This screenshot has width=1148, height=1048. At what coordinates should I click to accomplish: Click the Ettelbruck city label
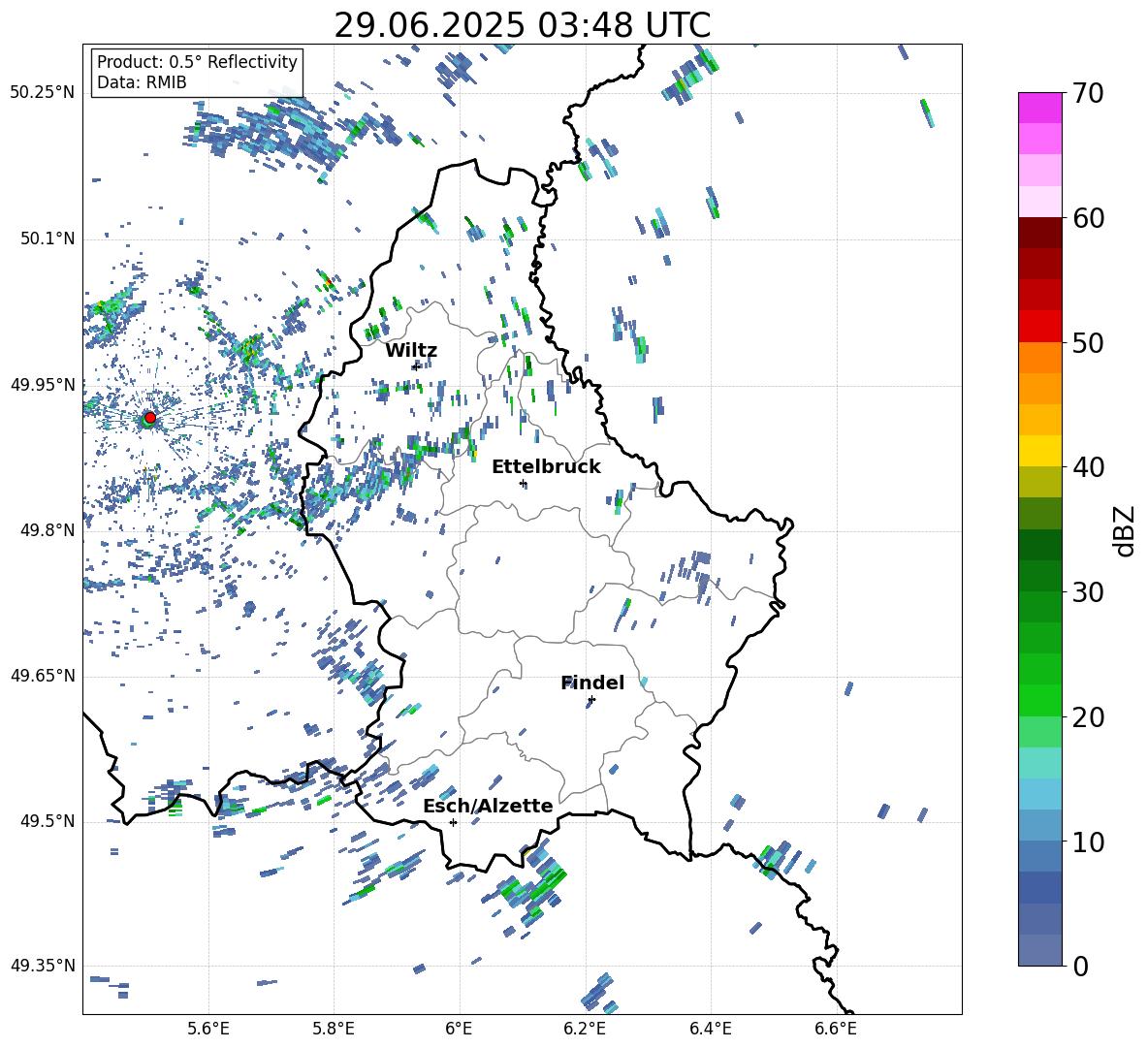coord(546,467)
